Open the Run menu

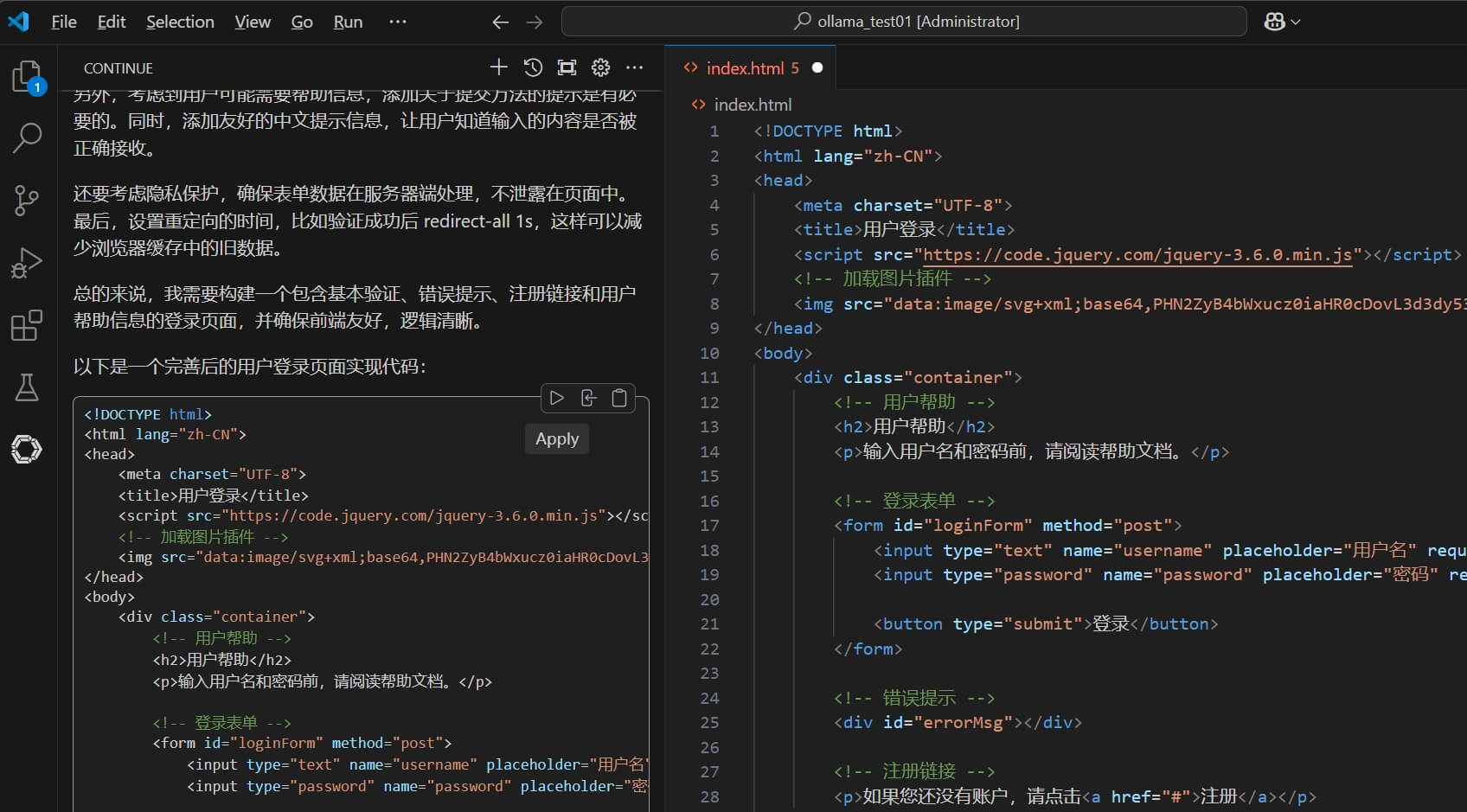click(x=347, y=22)
